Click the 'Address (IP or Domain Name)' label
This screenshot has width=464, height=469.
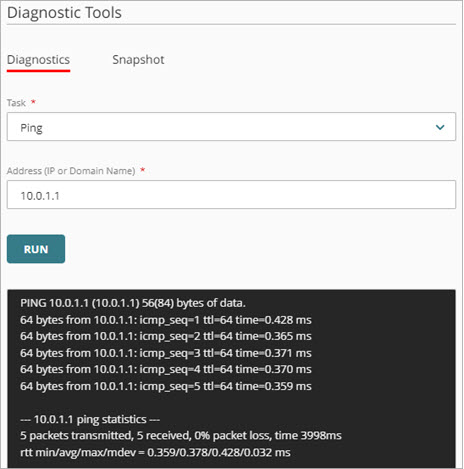[x=71, y=171]
